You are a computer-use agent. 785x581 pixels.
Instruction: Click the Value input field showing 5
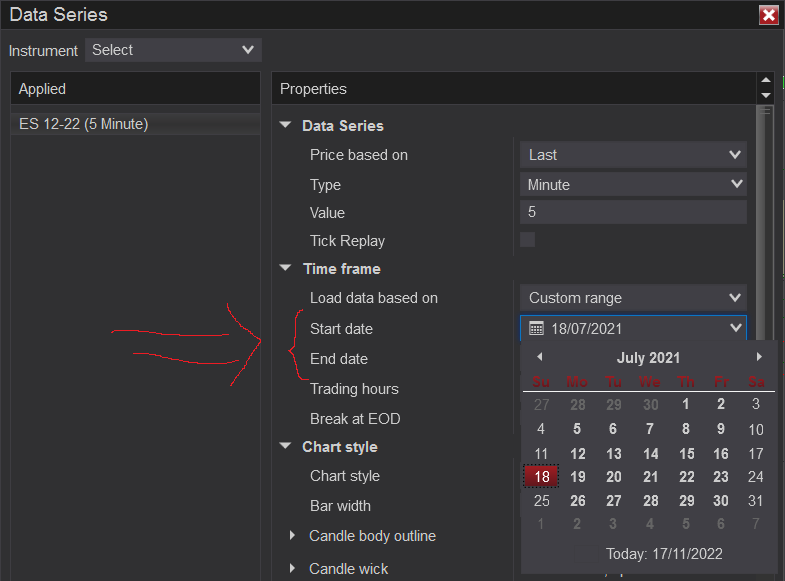(x=633, y=212)
